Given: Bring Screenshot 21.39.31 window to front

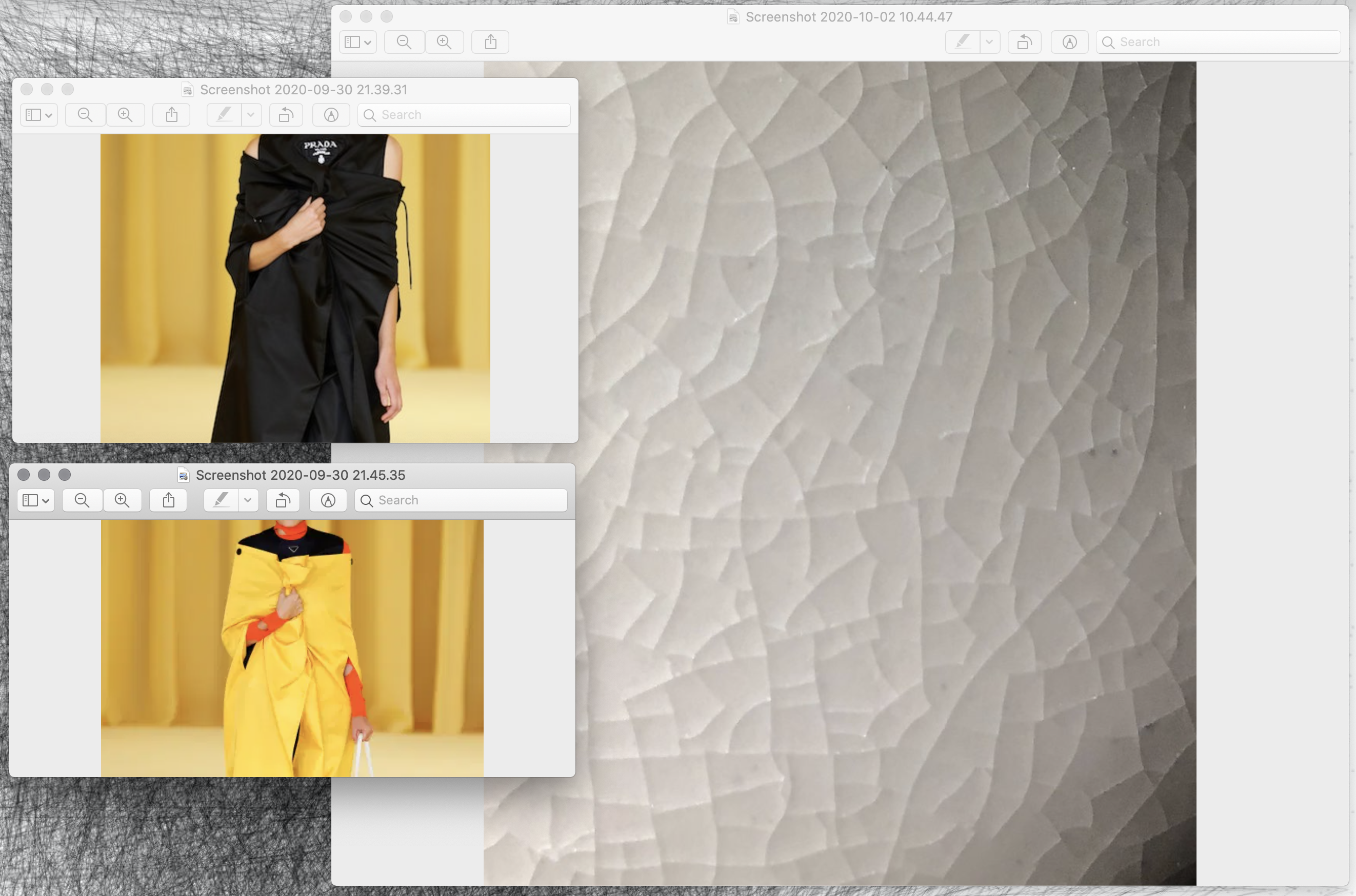Looking at the screenshot, I should pos(303,90).
